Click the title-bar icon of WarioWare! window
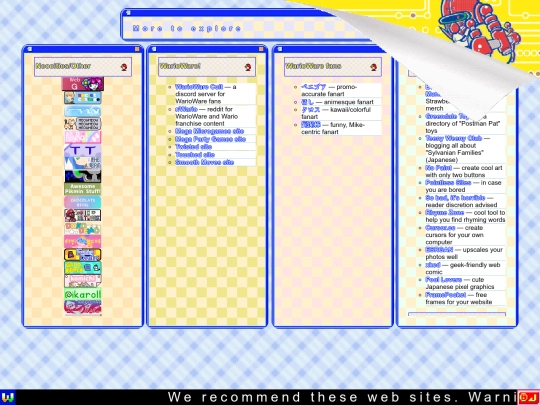Image resolution: width=540 pixels, height=405 pixels. [154, 49]
